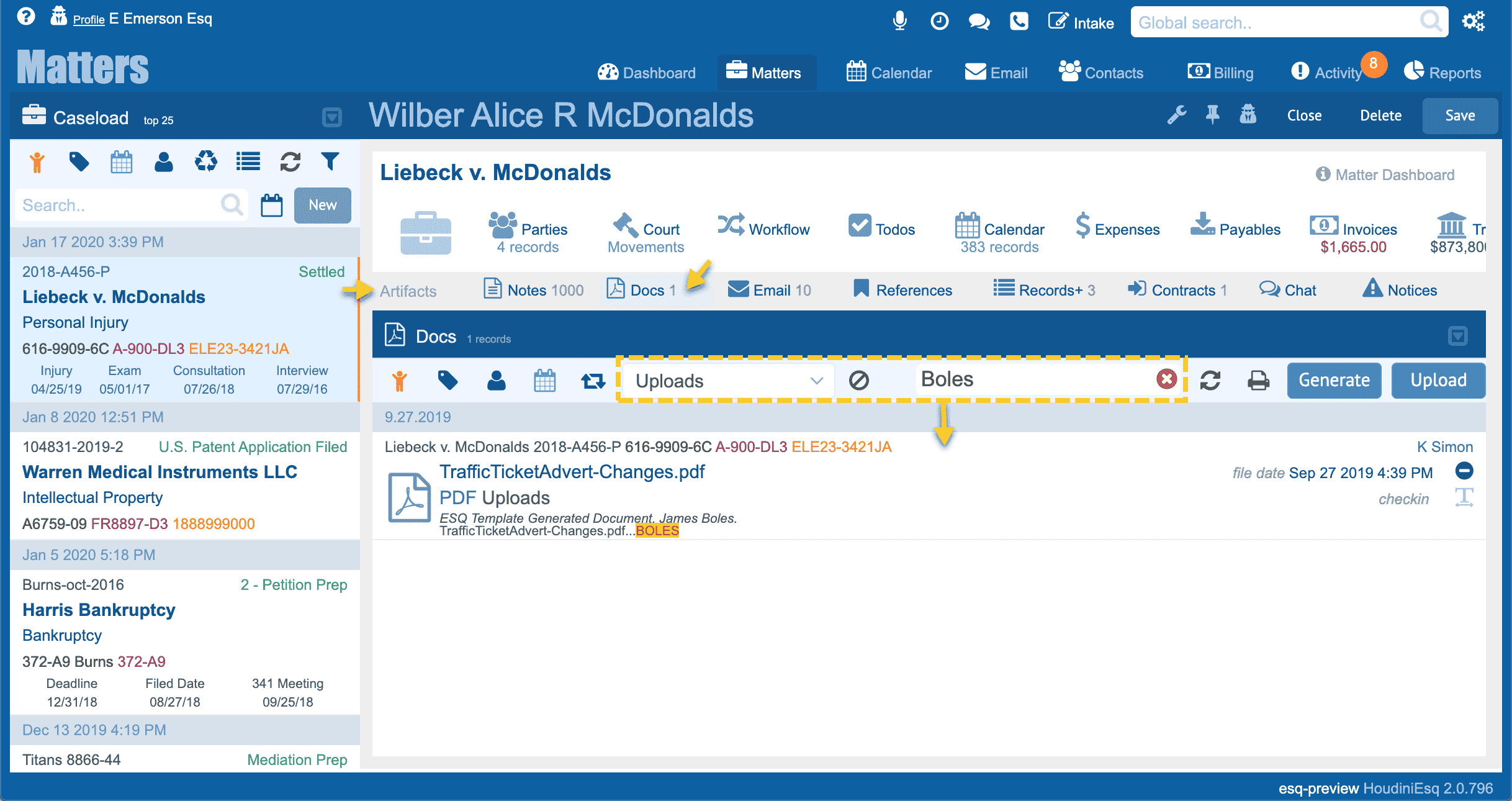The width and height of the screenshot is (1512, 801).
Task: Expand the Caseload panel dropdown arrow
Action: (x=332, y=117)
